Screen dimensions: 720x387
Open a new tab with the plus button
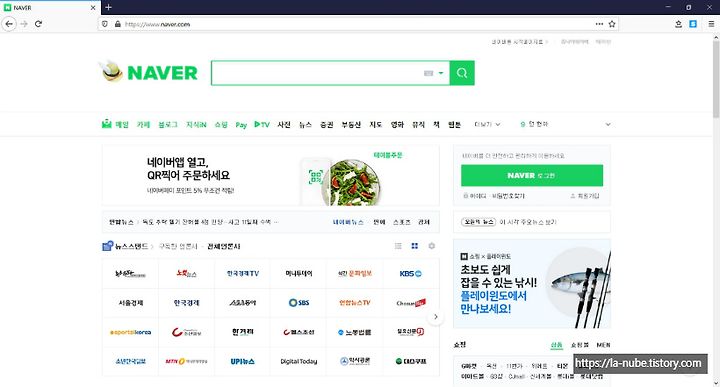(x=108, y=7)
